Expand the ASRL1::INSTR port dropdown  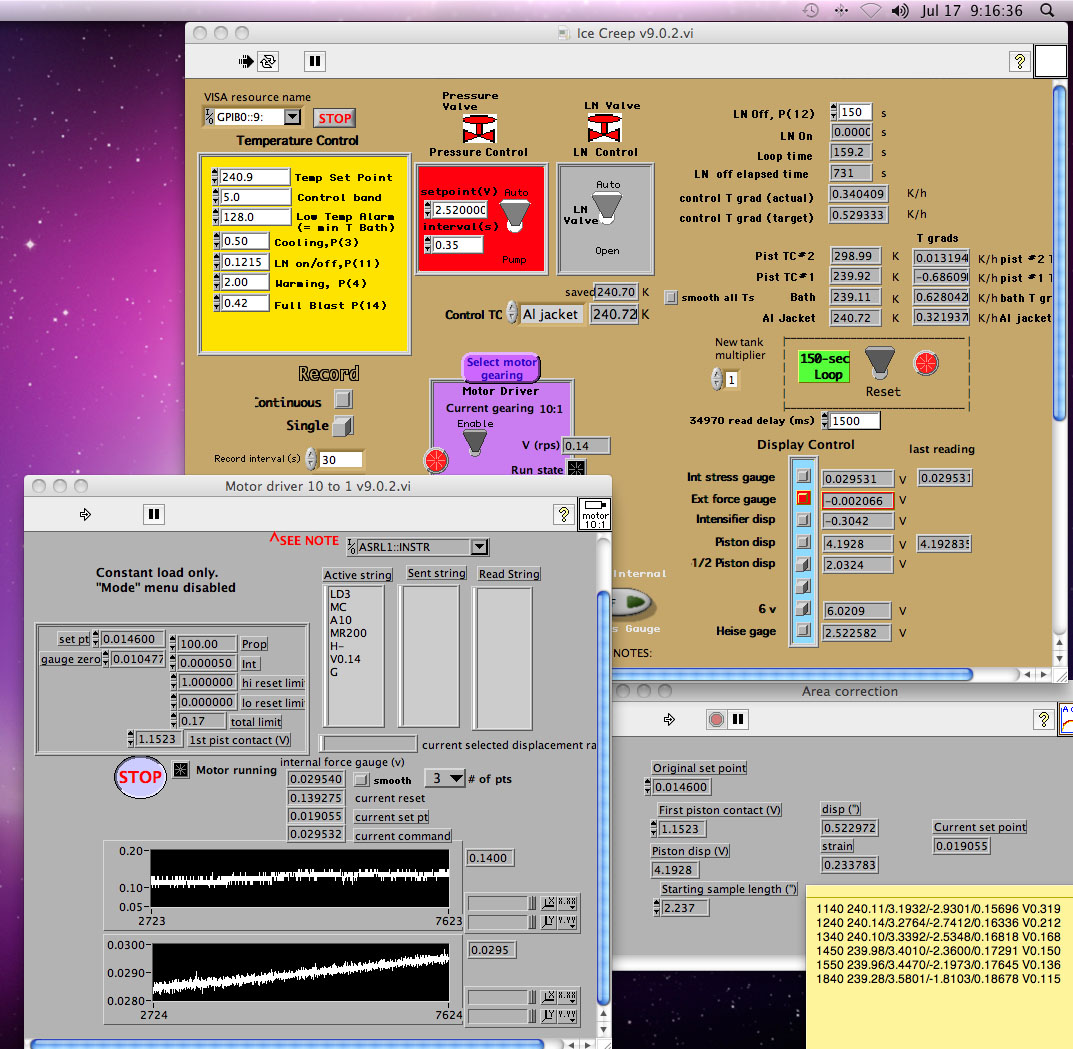tap(479, 547)
